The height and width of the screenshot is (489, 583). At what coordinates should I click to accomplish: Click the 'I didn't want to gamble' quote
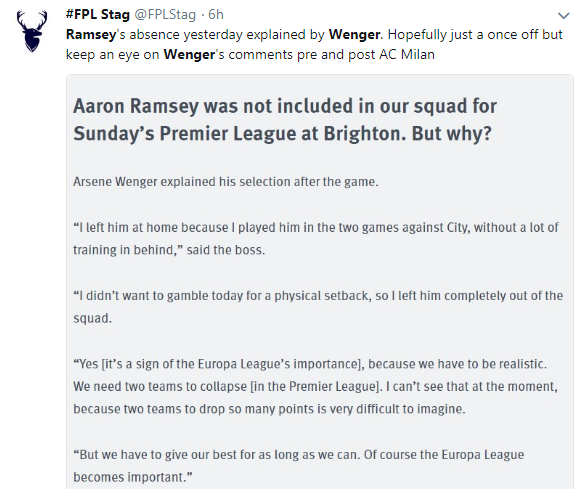point(318,296)
